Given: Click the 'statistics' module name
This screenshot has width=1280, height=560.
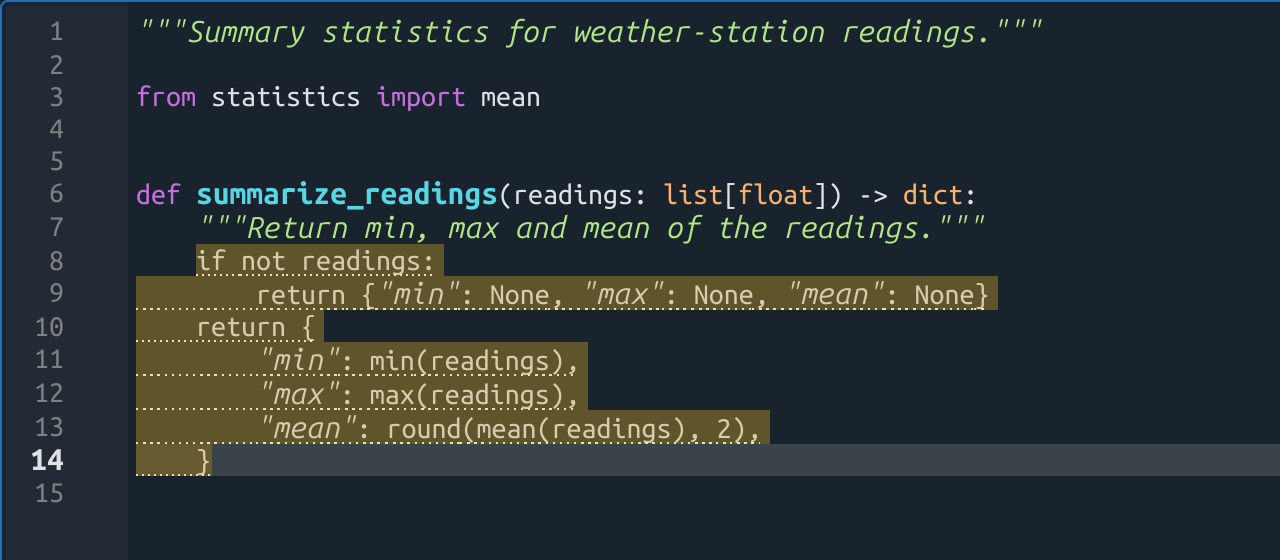Looking at the screenshot, I should (286, 97).
